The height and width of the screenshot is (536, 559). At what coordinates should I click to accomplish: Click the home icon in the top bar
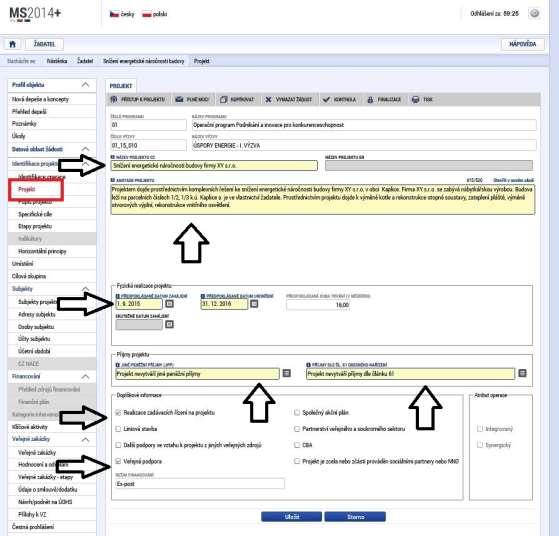[12, 44]
